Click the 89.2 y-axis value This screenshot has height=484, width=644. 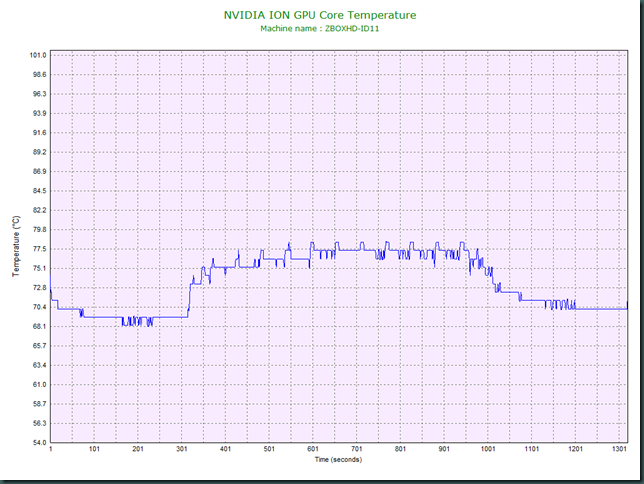[39, 152]
